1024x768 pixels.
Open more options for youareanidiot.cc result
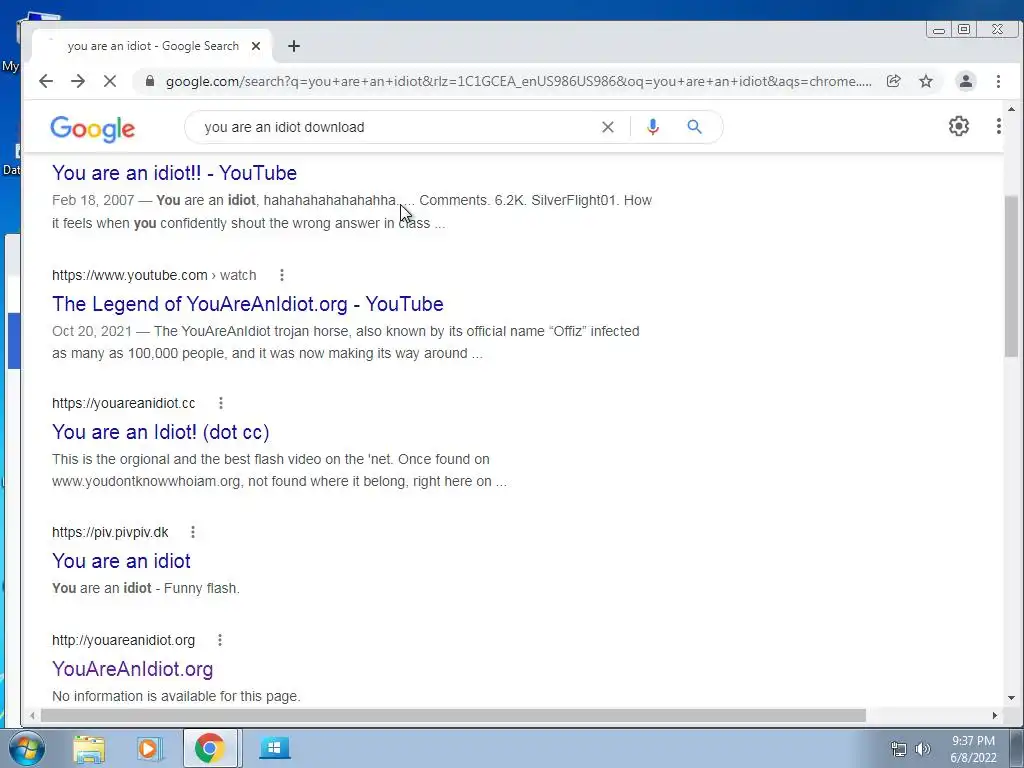coord(221,403)
